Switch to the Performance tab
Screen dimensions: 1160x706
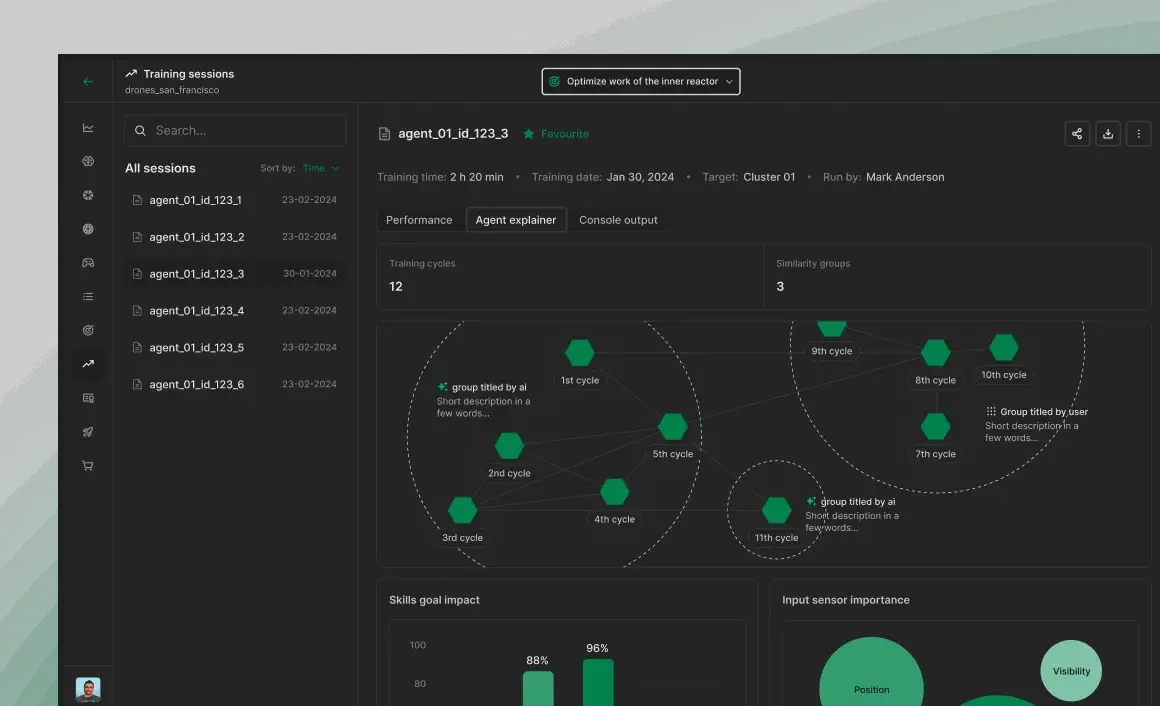click(419, 220)
